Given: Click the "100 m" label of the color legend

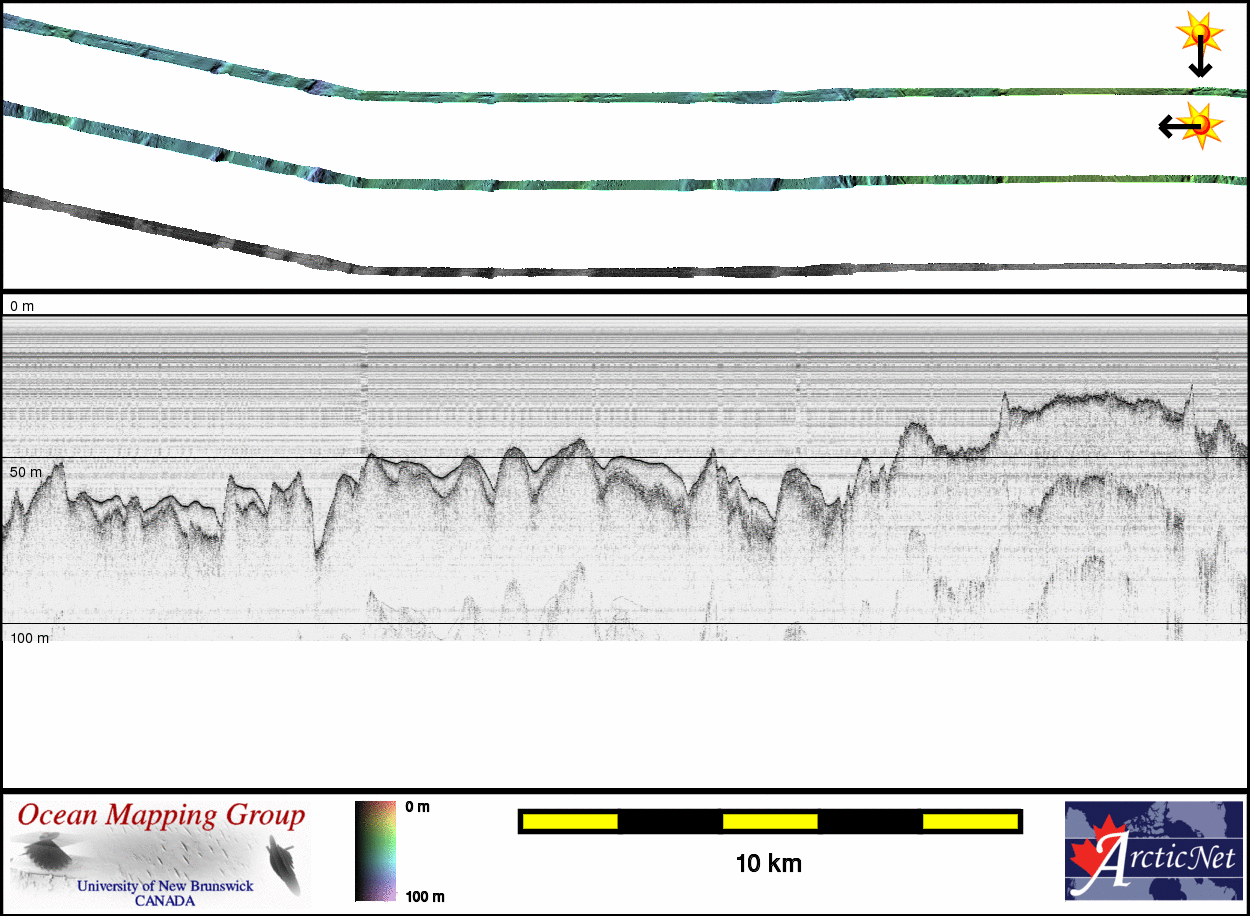Looking at the screenshot, I should coord(425,896).
